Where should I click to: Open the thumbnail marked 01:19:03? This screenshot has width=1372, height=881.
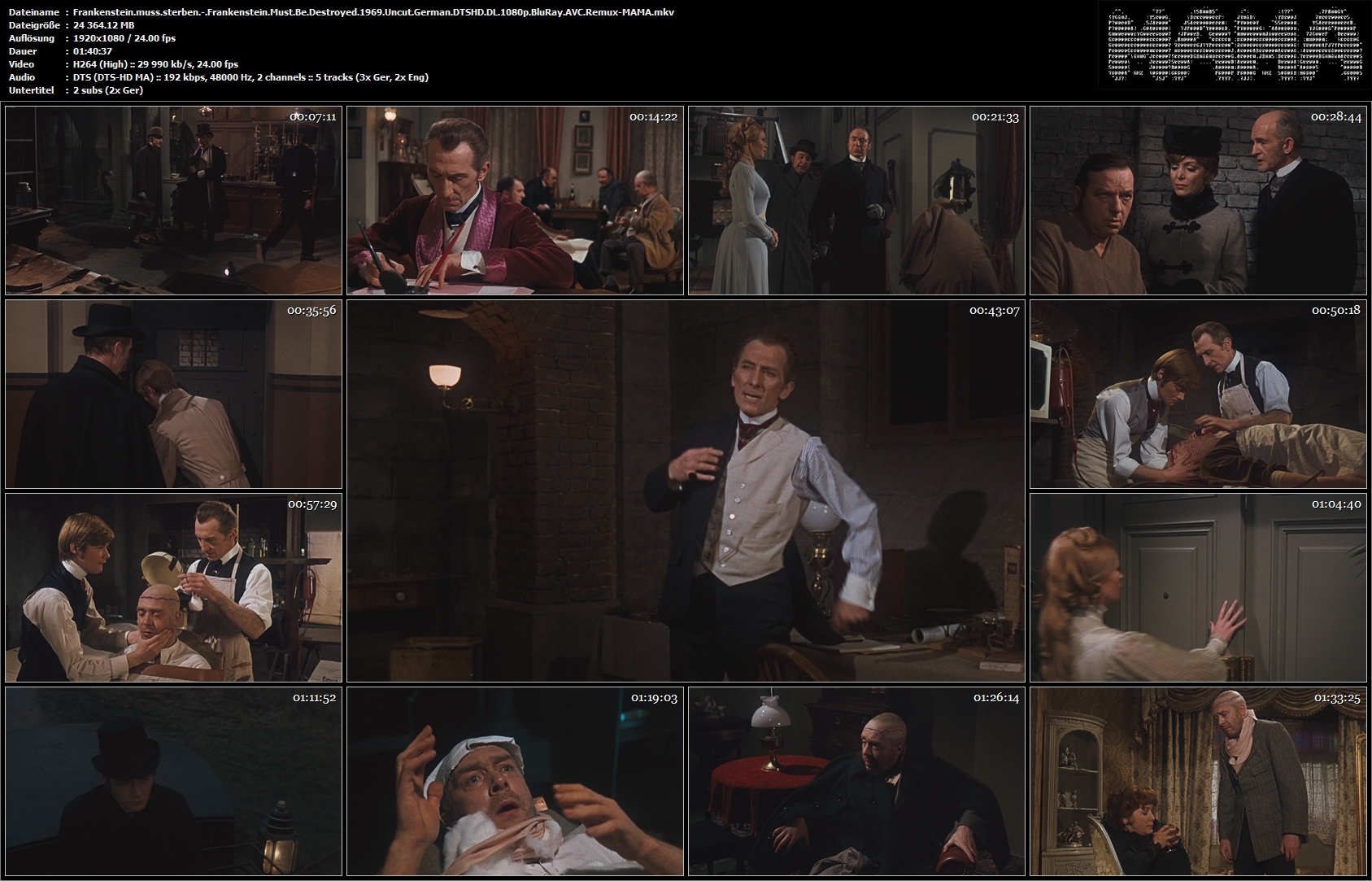(515, 781)
